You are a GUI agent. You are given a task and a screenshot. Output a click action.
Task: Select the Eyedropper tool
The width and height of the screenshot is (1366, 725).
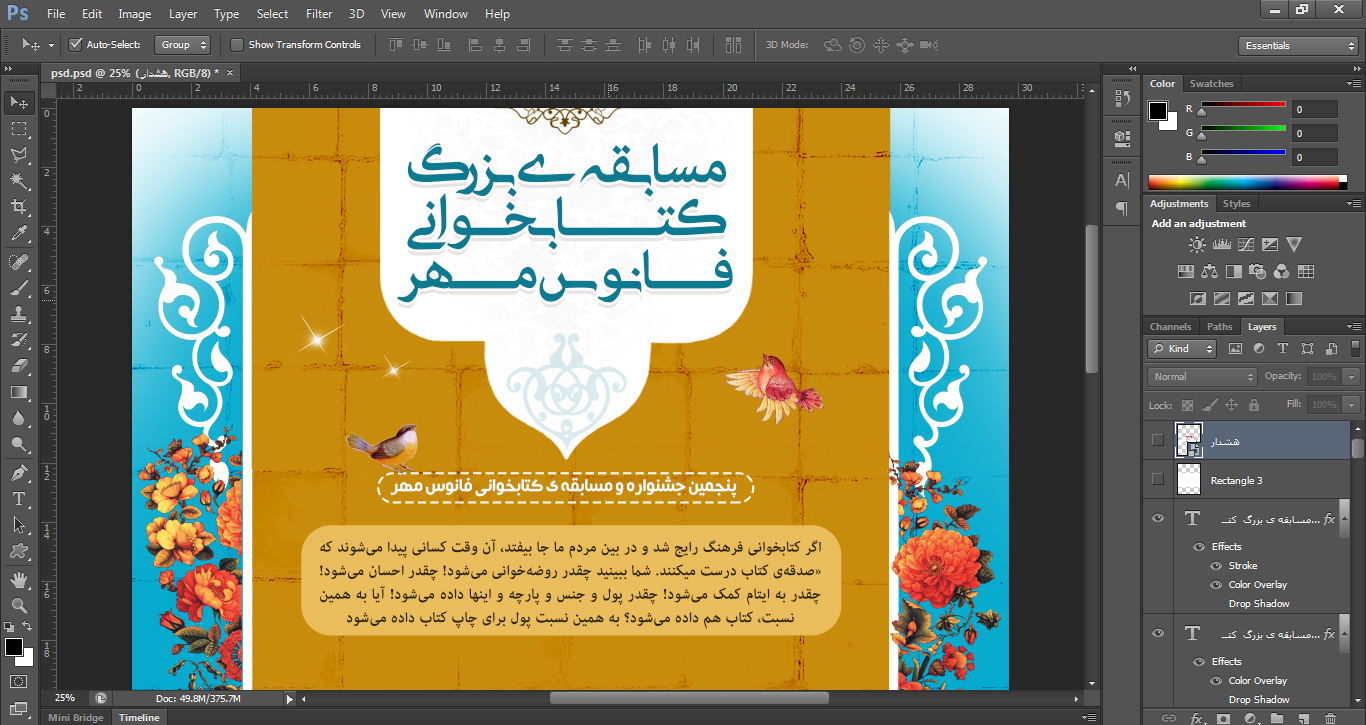(18, 234)
